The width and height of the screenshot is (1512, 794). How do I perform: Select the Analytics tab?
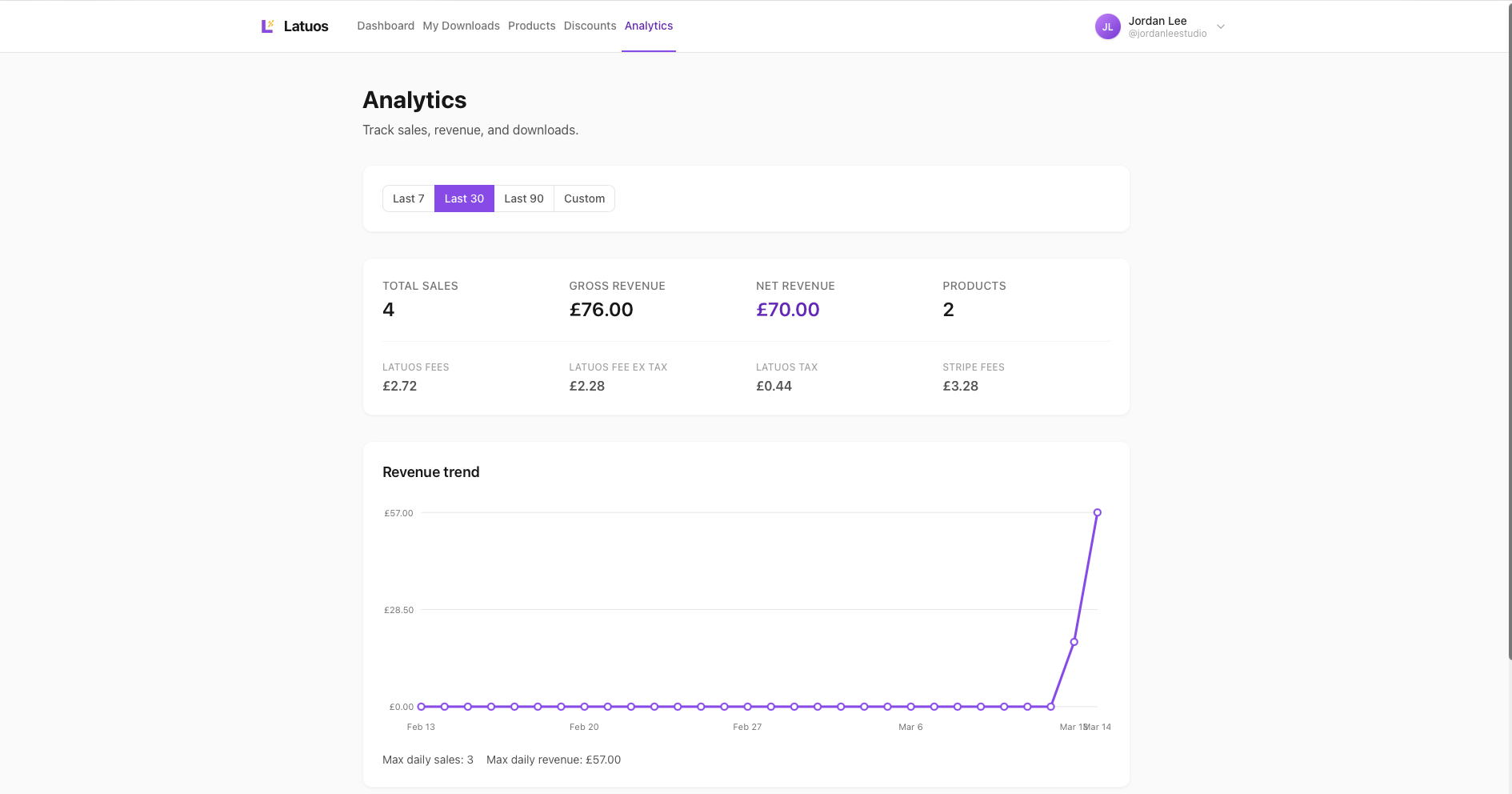pos(648,26)
